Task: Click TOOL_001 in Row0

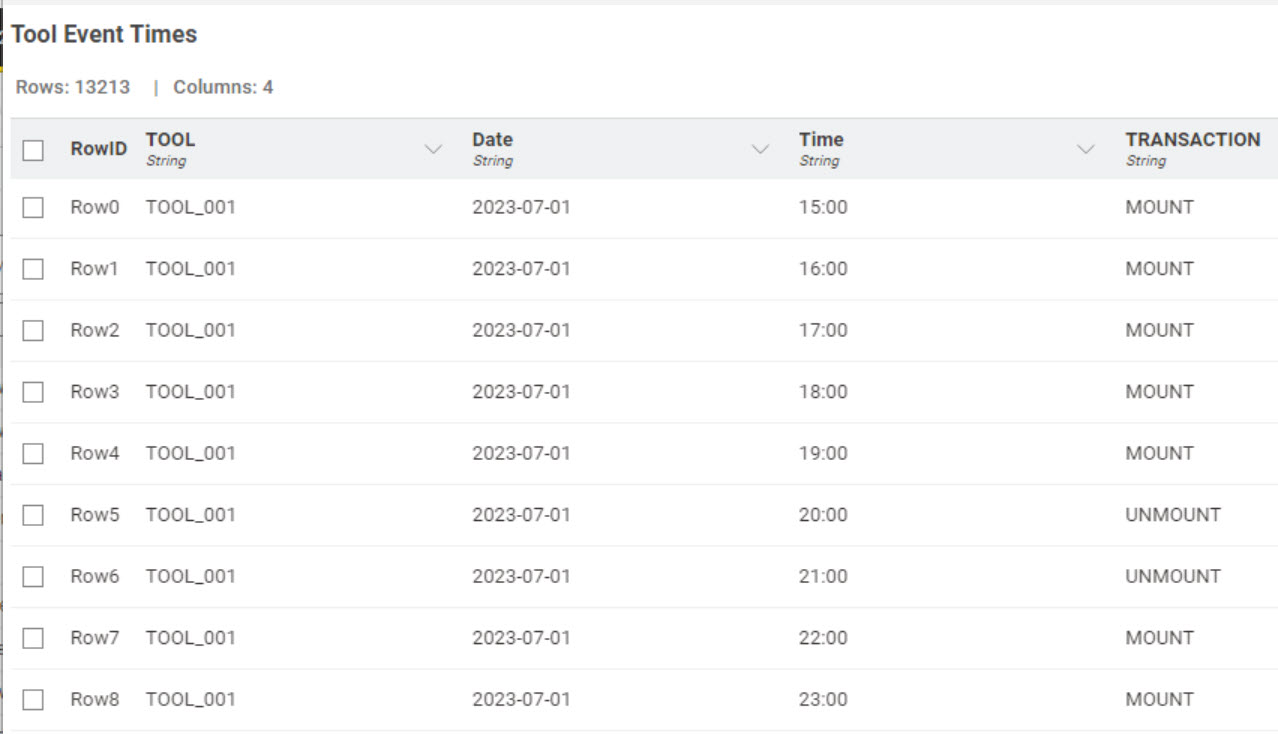Action: pyautogui.click(x=191, y=207)
